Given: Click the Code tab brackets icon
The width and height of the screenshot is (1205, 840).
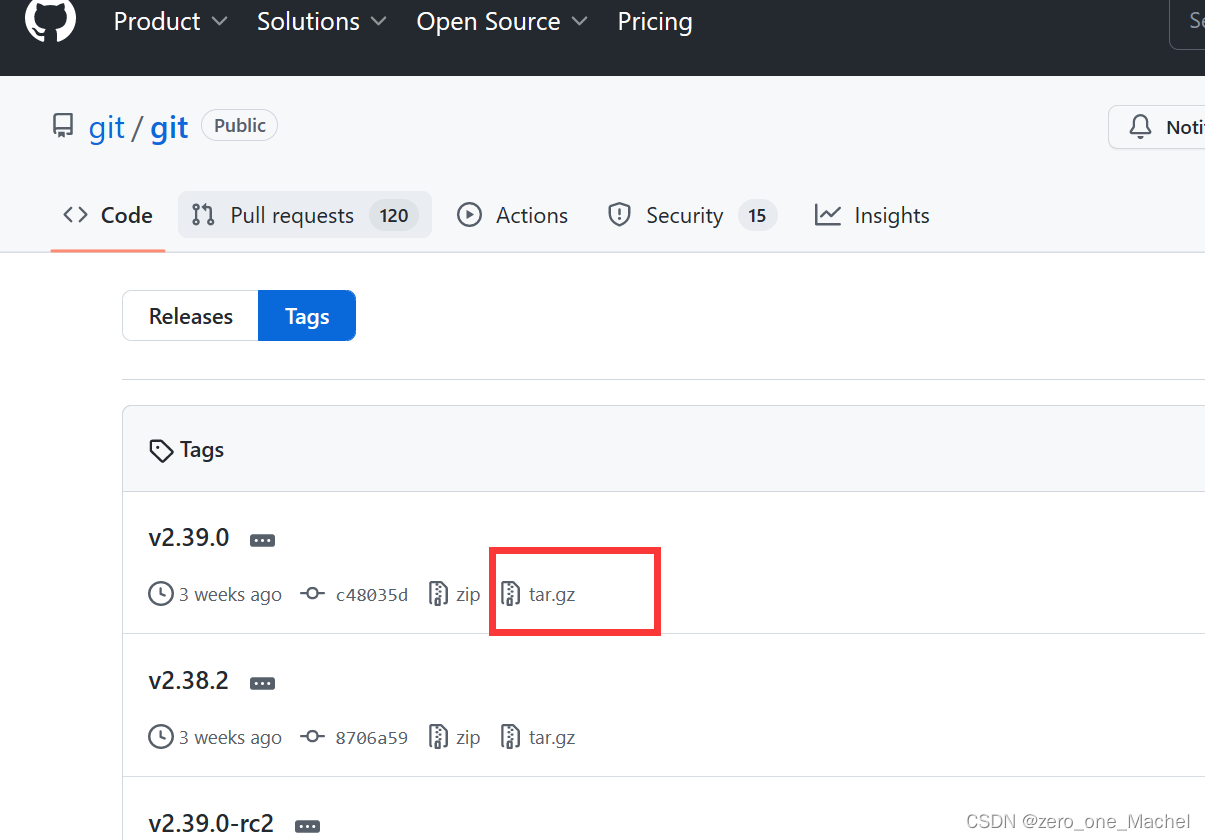Looking at the screenshot, I should tap(75, 215).
